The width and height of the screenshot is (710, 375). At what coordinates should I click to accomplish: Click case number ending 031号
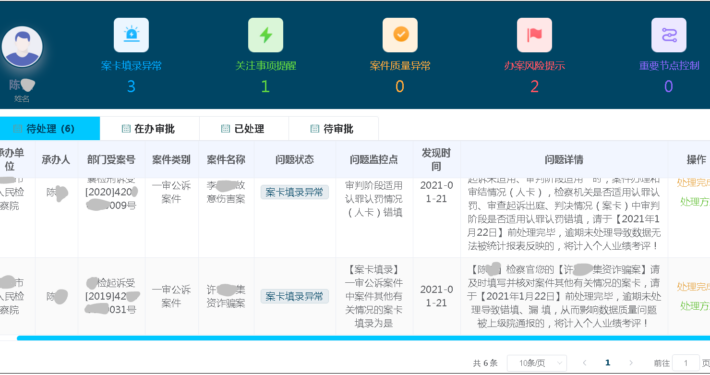111,296
